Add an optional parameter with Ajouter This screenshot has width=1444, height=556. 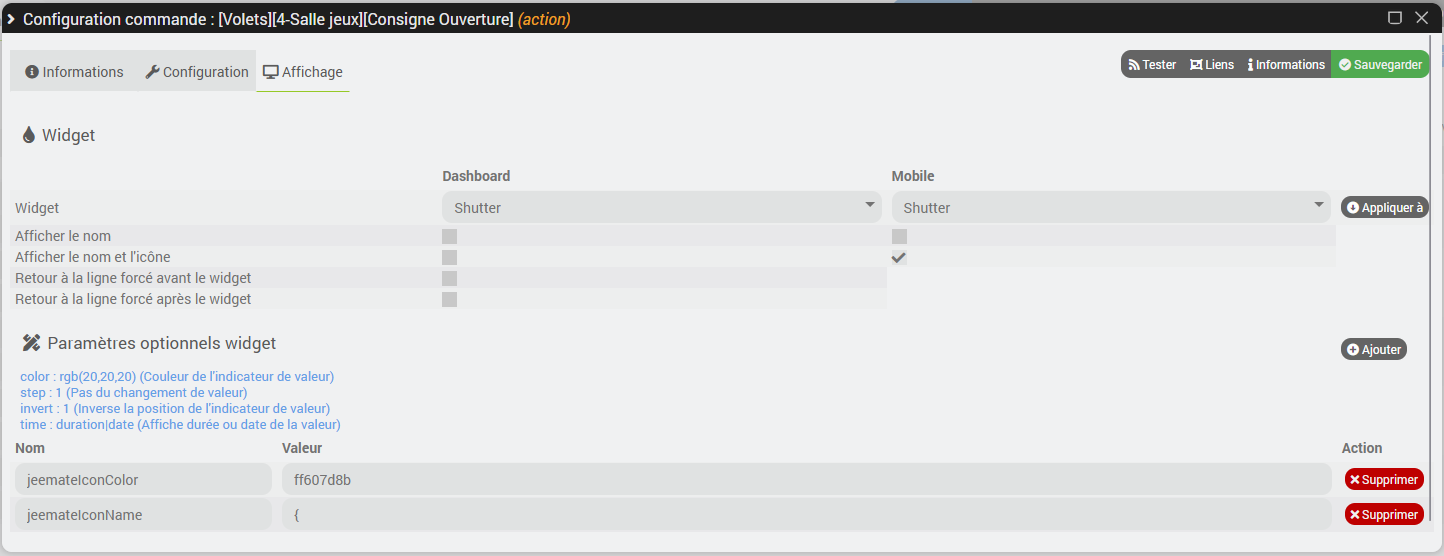click(x=1374, y=350)
